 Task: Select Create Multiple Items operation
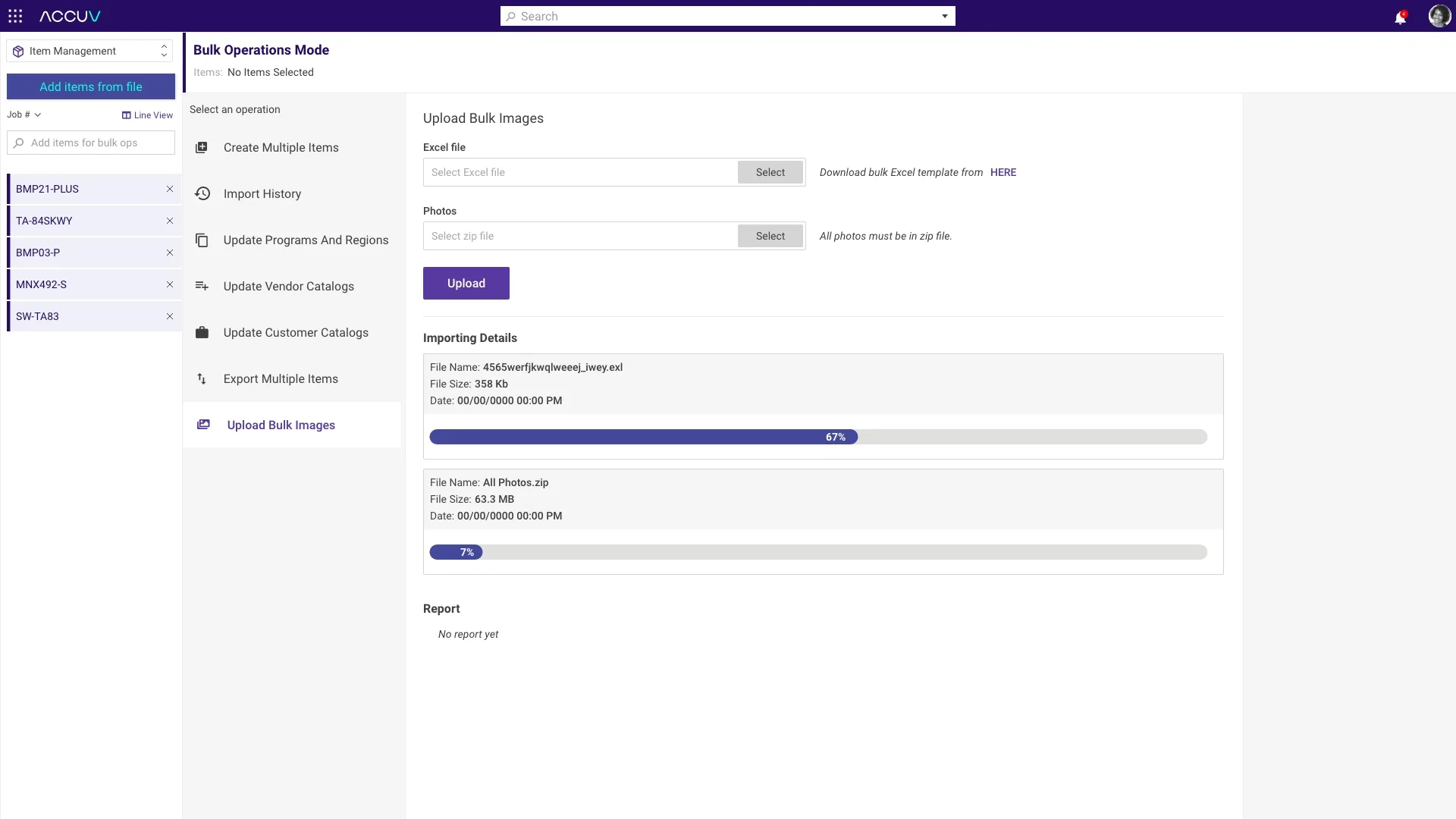[x=292, y=148]
